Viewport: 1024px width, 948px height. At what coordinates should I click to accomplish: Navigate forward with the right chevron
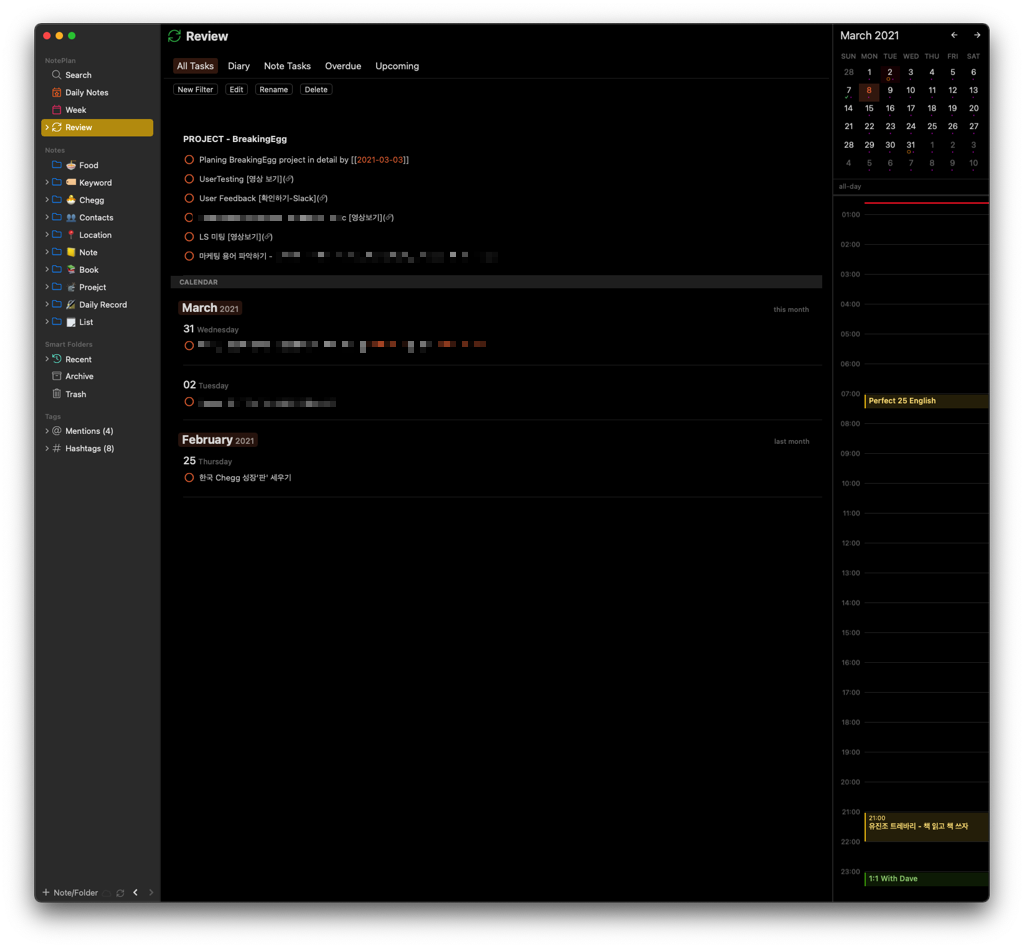click(x=151, y=893)
